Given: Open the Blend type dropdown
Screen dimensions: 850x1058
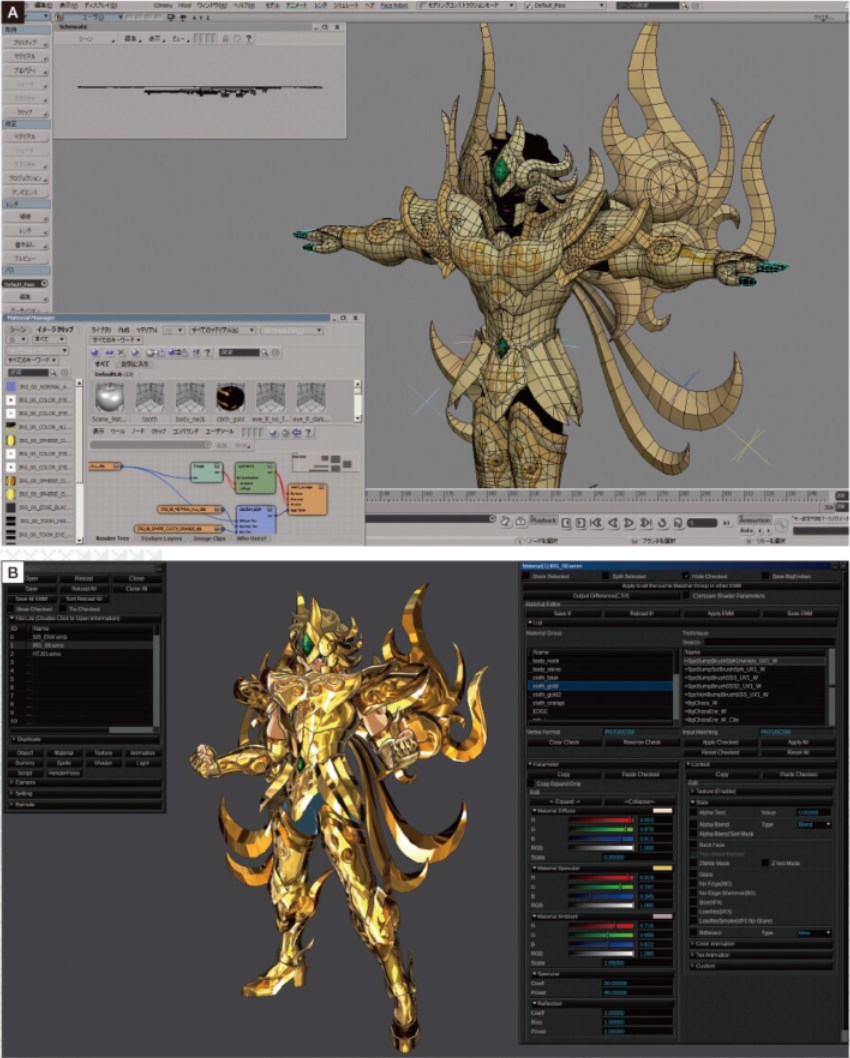Looking at the screenshot, I should [814, 825].
